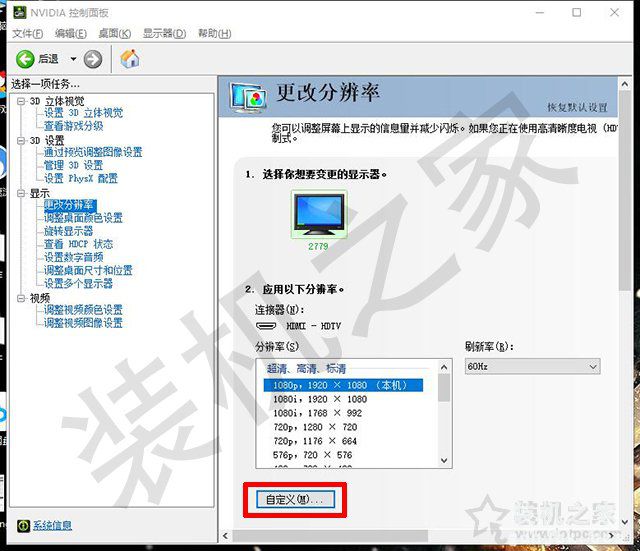Select 更改分辨率 in the task tree

(70, 205)
